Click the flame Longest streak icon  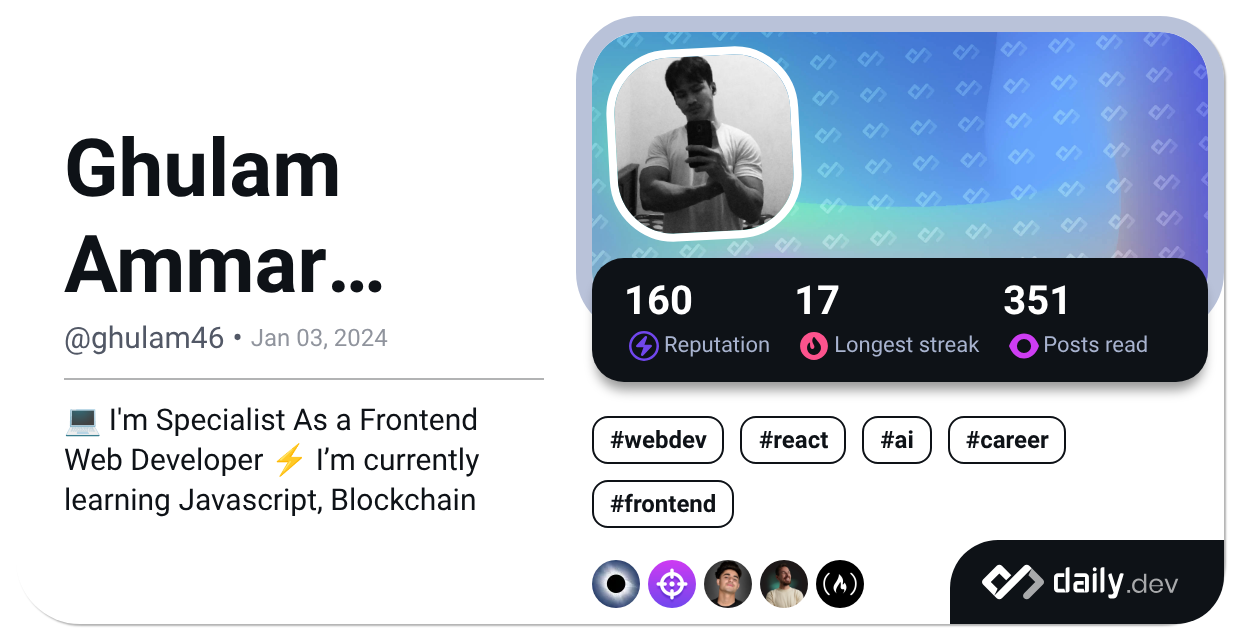tap(814, 346)
